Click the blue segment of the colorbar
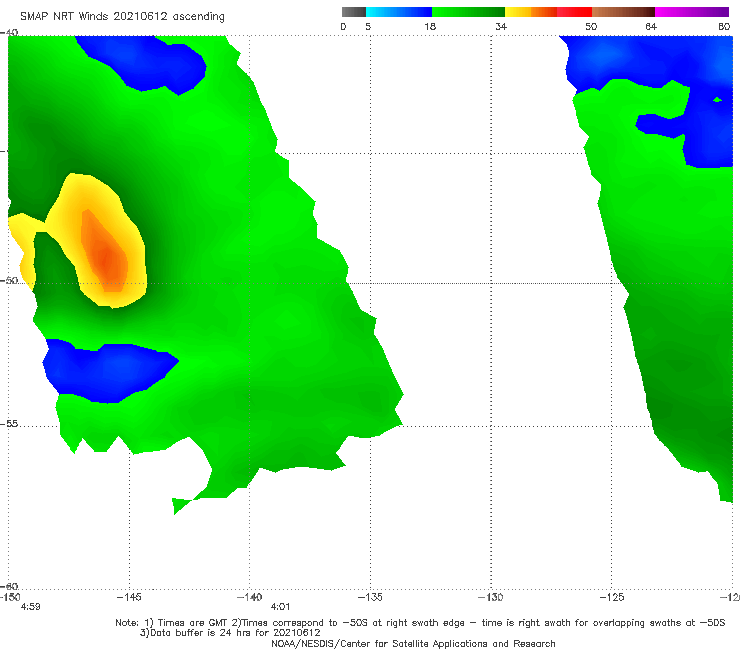This screenshot has height=650, width=740. click(x=399, y=12)
